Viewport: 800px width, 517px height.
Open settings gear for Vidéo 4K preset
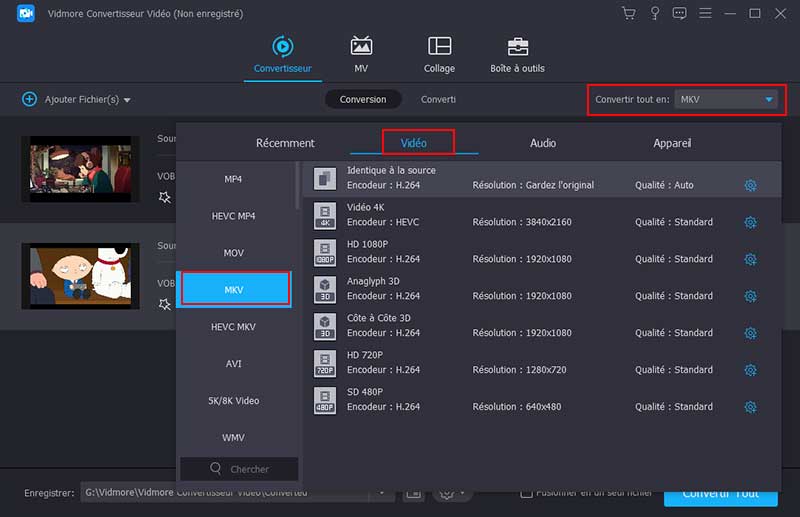coord(750,222)
